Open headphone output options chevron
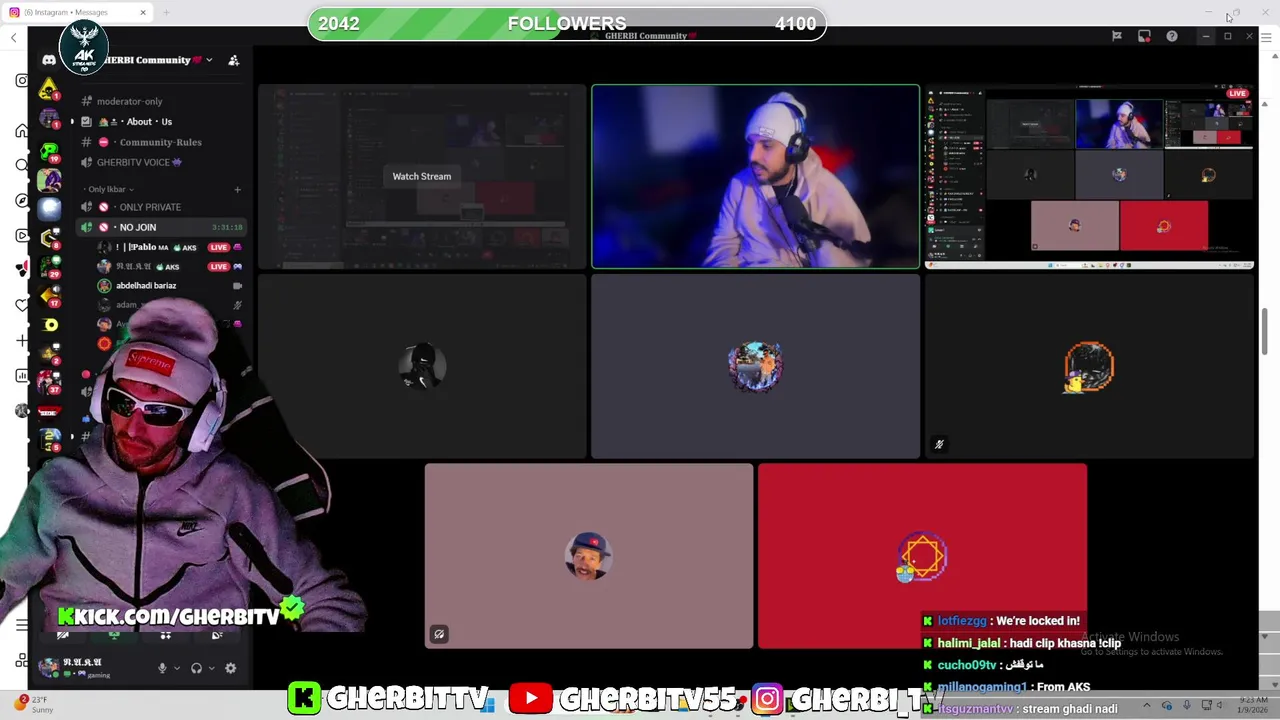 tap(211, 668)
